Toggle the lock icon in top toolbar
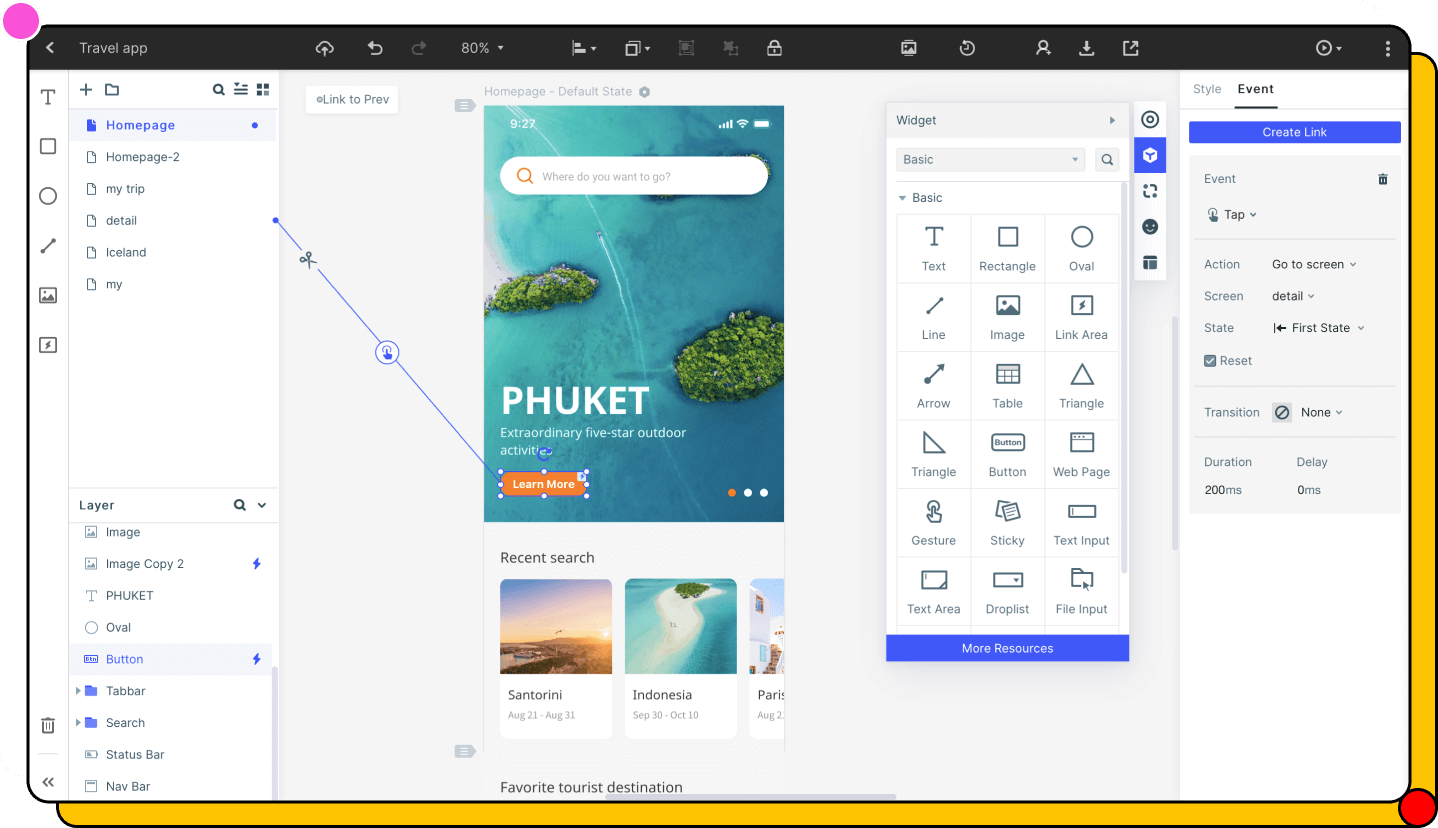 pyautogui.click(x=774, y=47)
